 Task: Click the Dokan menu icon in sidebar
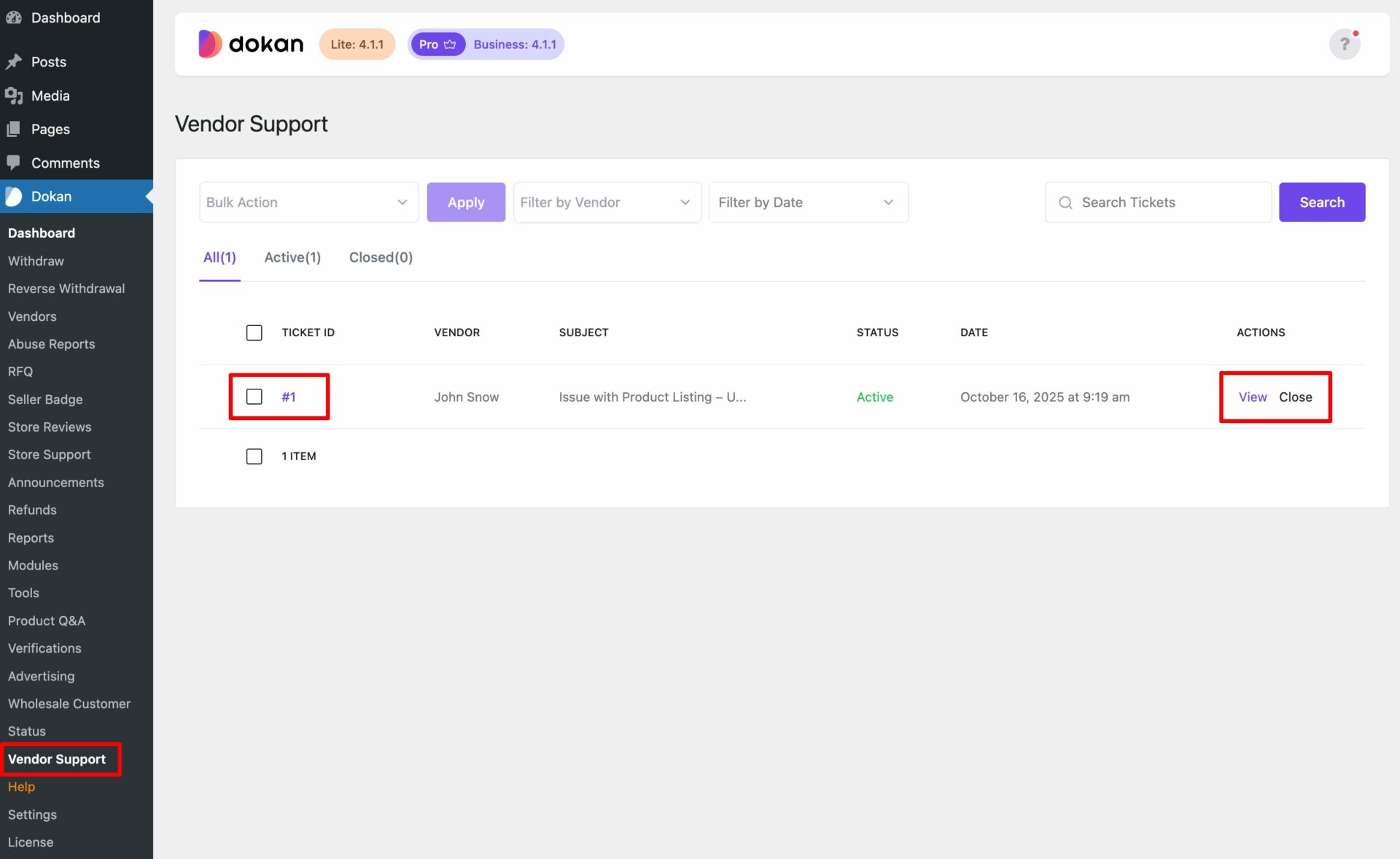[14, 196]
